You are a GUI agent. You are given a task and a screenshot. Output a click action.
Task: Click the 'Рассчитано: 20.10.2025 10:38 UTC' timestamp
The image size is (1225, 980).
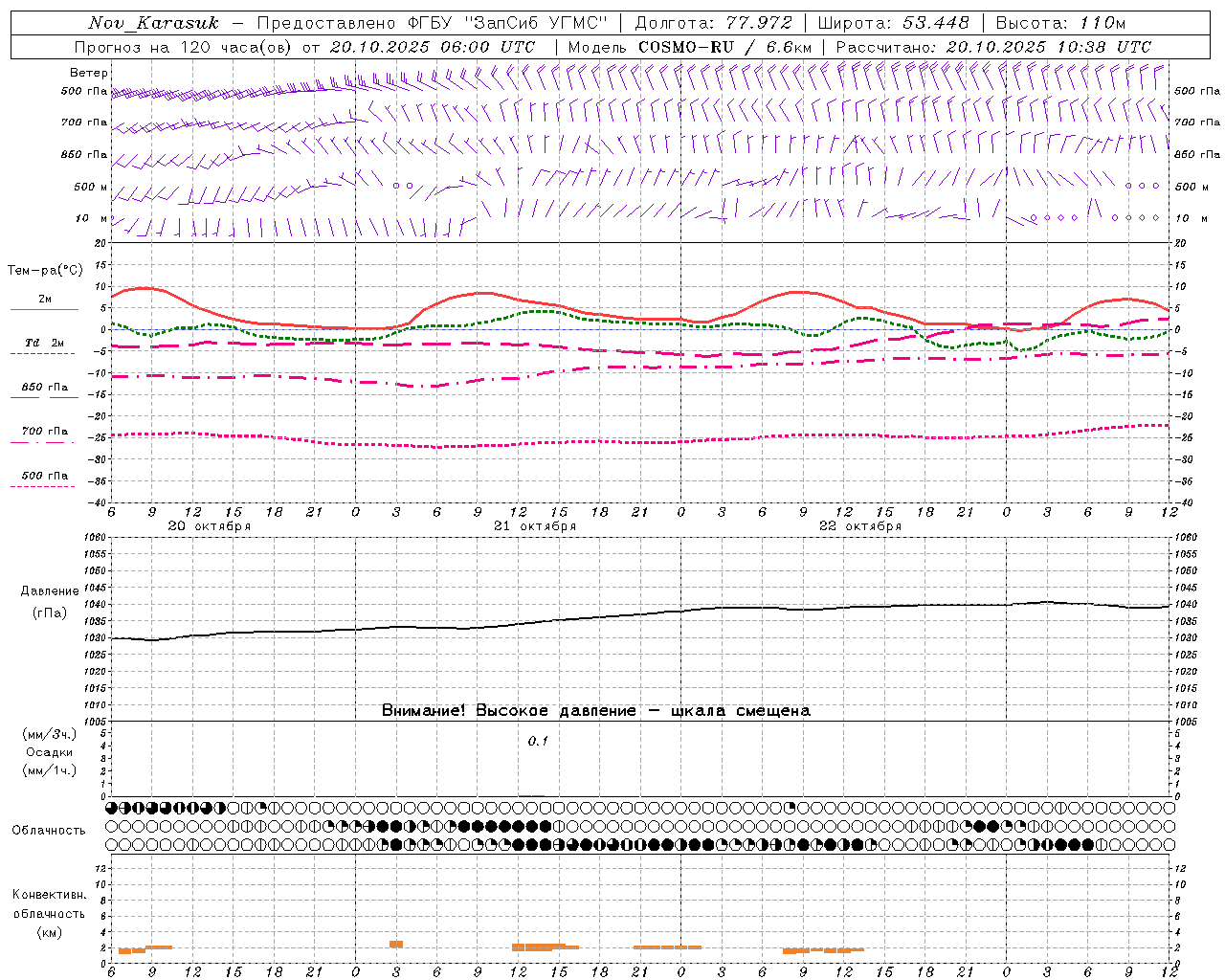tap(993, 47)
